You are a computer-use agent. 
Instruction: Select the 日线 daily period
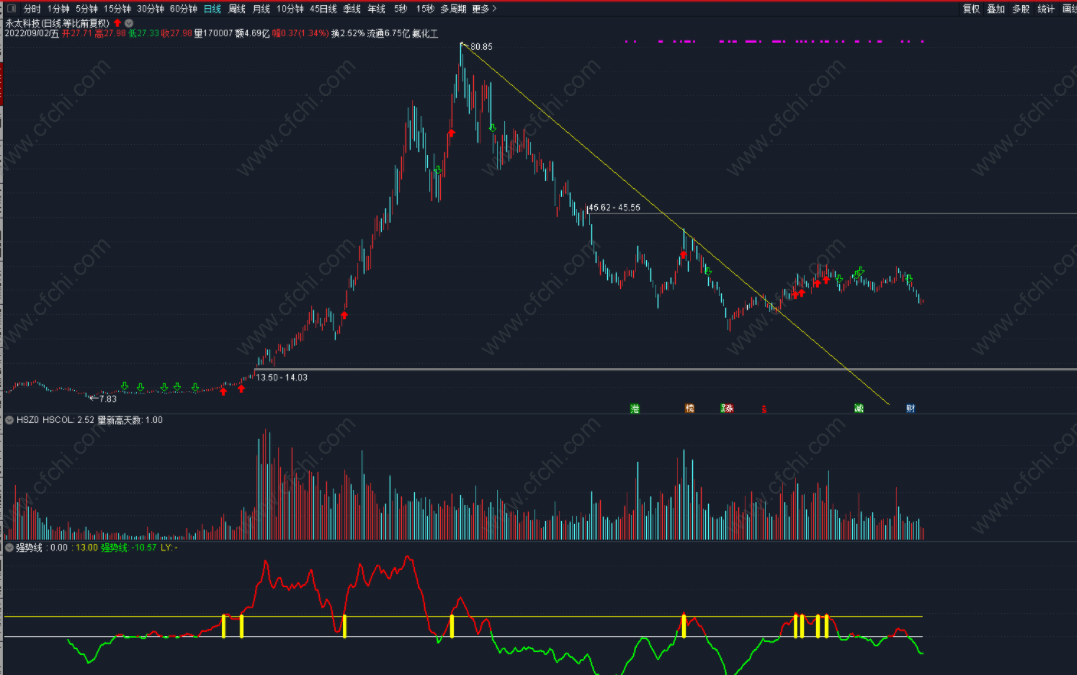point(212,9)
